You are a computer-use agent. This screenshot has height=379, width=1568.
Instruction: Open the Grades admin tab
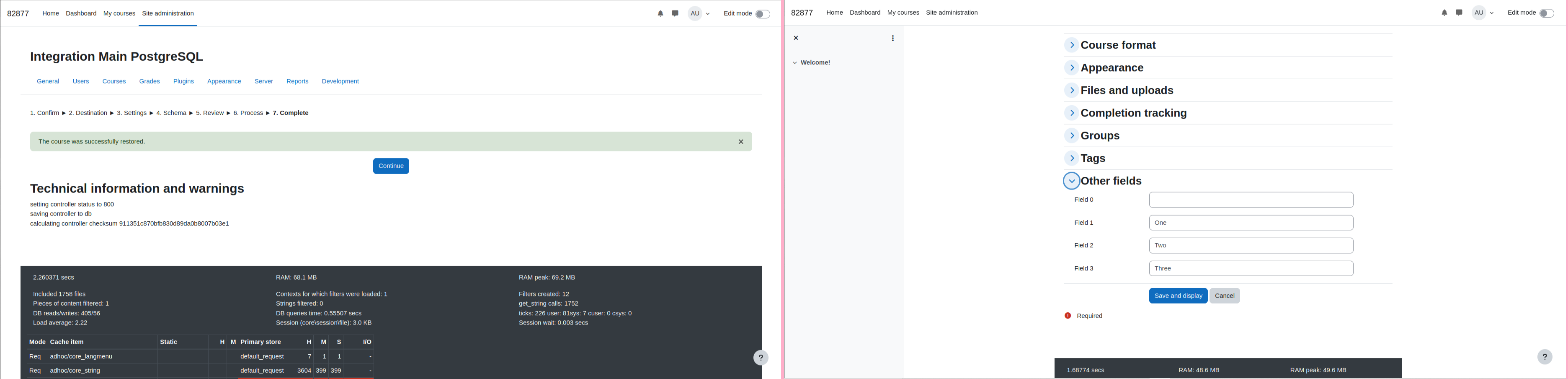click(150, 82)
